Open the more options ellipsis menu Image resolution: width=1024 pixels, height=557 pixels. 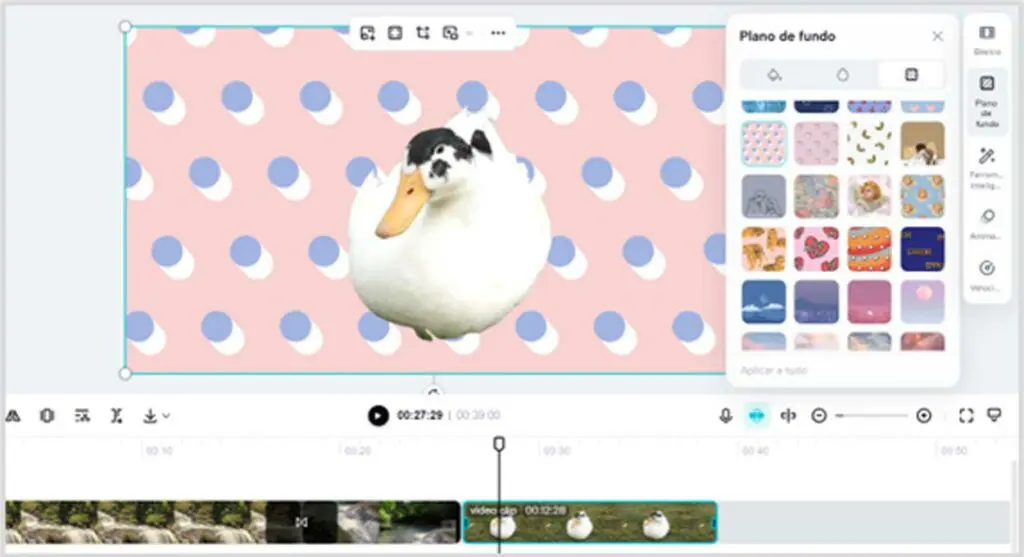tap(498, 33)
